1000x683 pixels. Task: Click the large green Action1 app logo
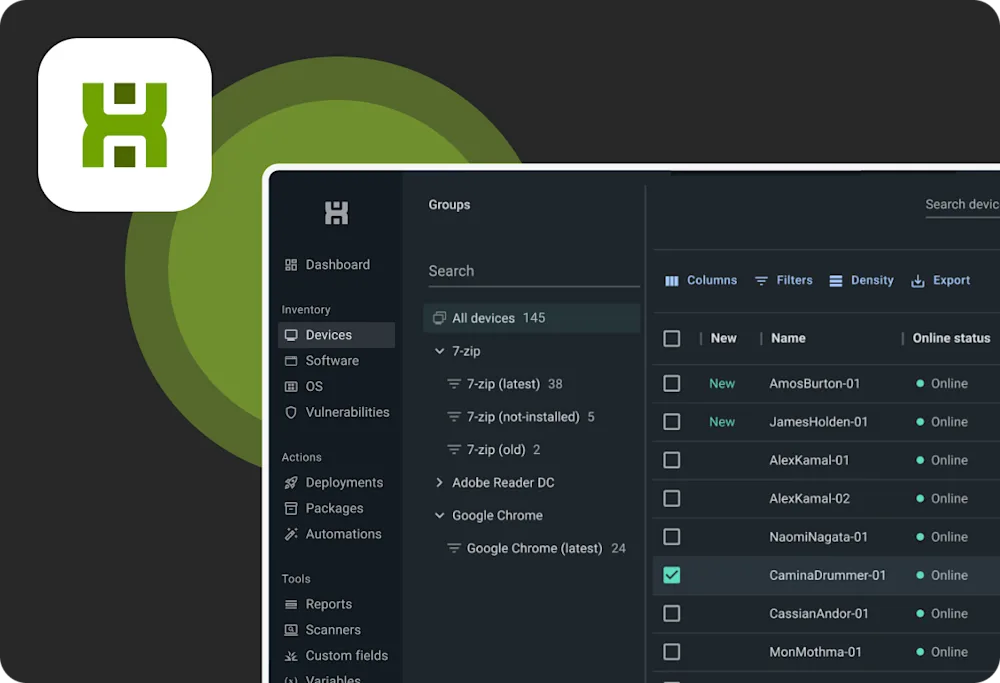tap(125, 125)
